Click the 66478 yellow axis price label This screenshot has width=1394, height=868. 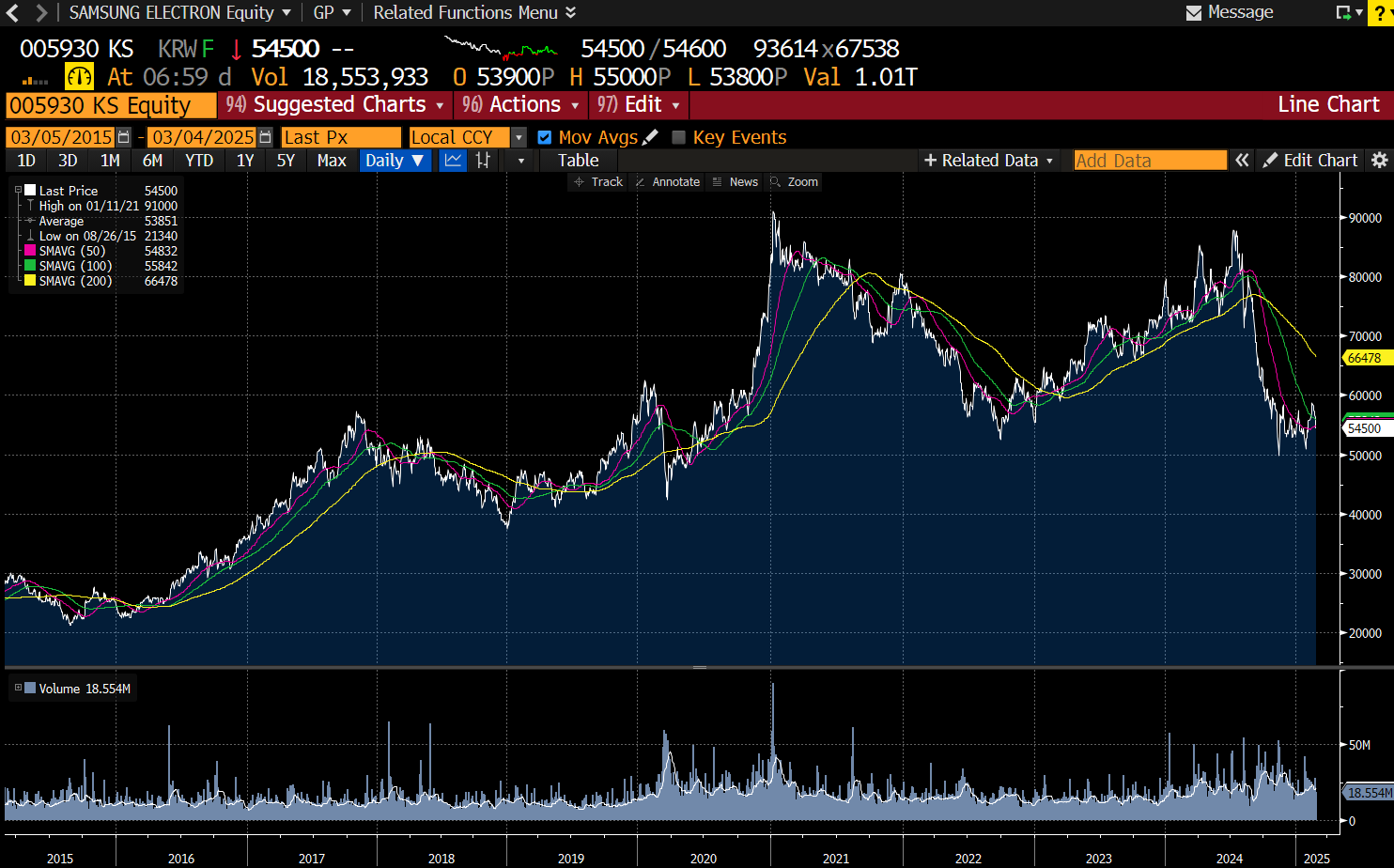pos(1367,358)
